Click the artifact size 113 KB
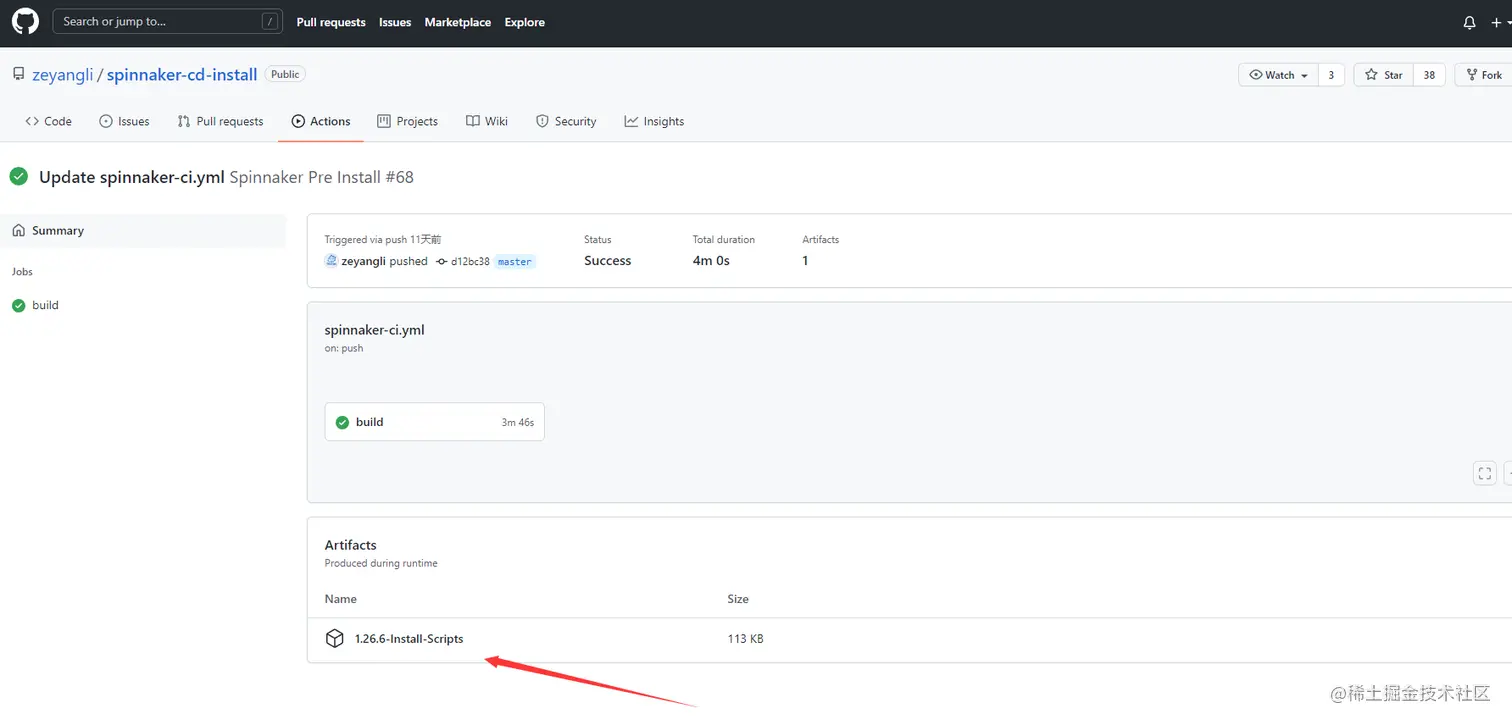 click(745, 639)
